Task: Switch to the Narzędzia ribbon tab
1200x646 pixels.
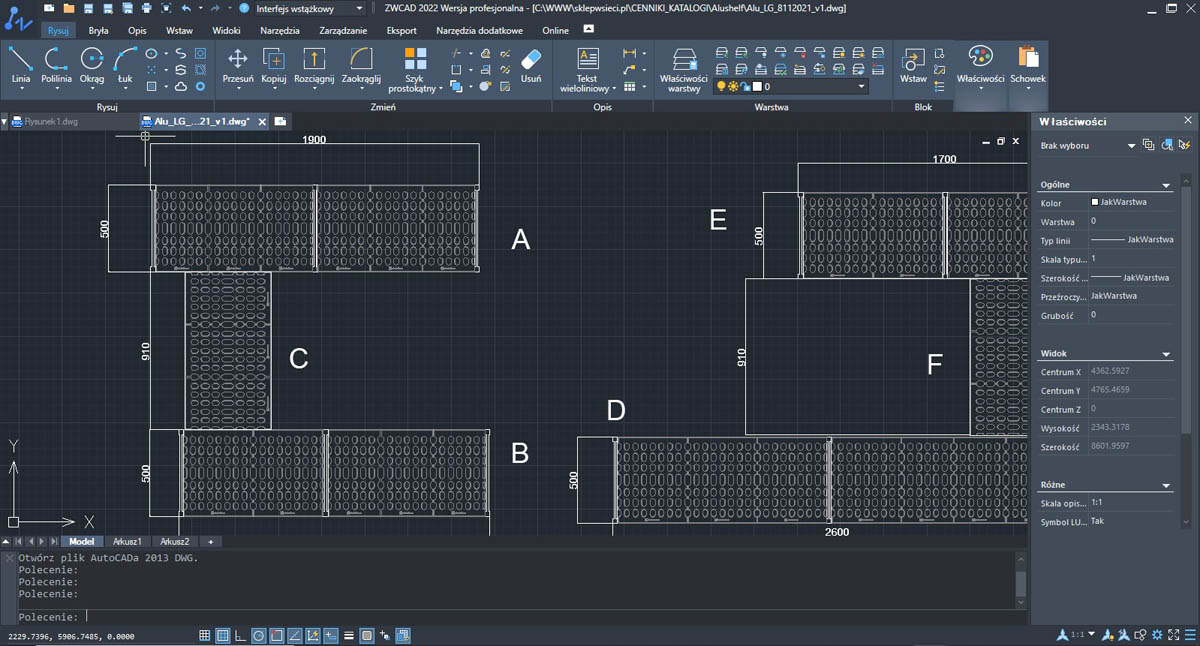Action: tap(280, 31)
